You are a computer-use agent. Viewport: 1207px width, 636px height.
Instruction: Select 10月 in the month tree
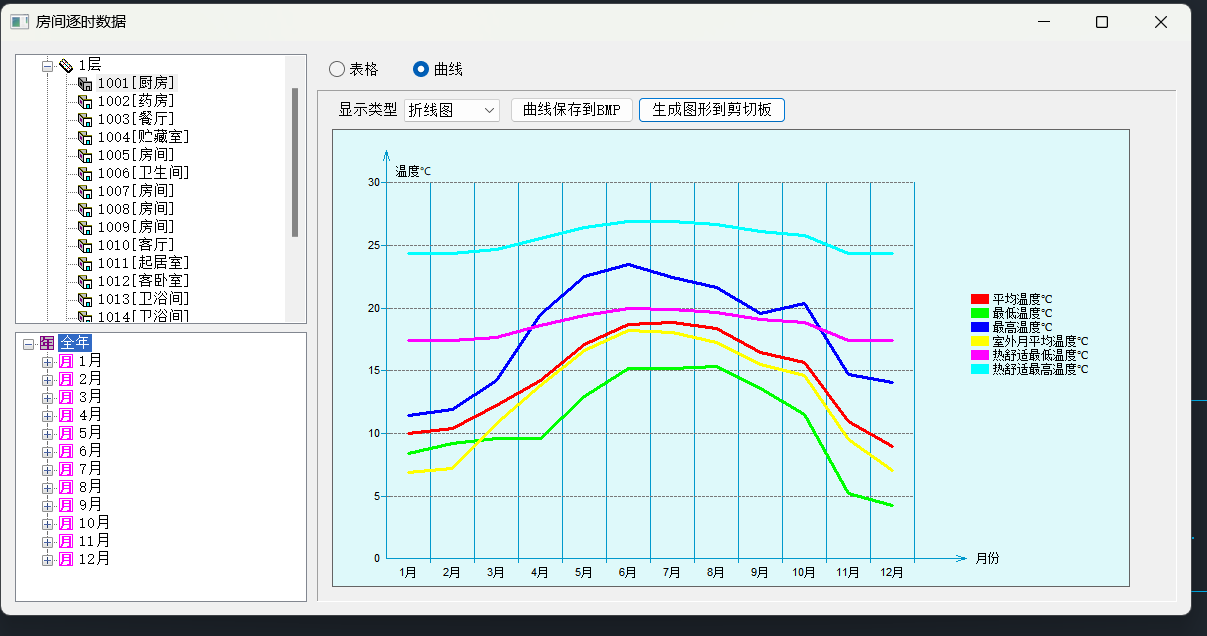(x=93, y=523)
